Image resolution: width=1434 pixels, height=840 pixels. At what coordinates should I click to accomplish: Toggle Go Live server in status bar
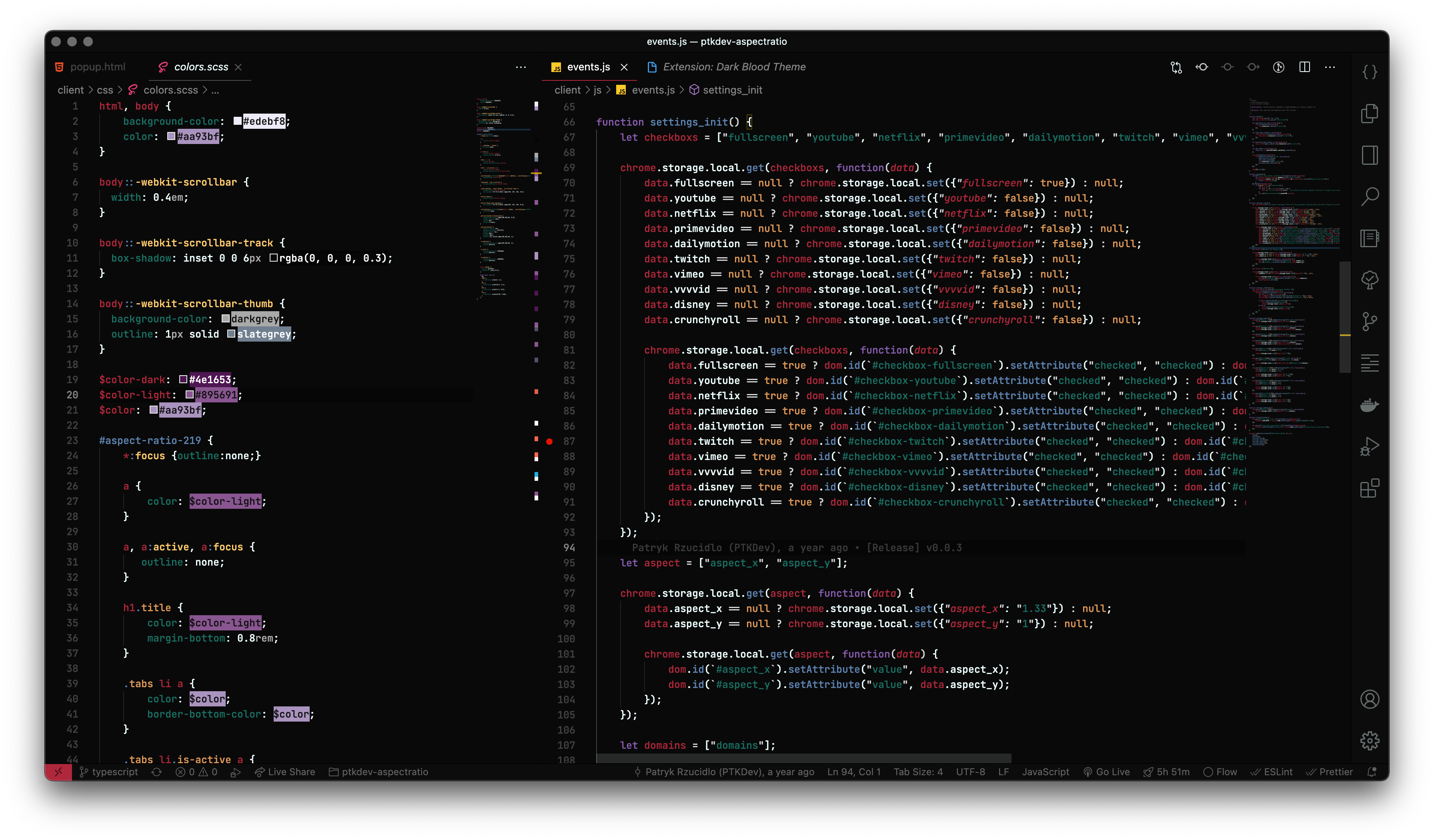pos(1107,772)
